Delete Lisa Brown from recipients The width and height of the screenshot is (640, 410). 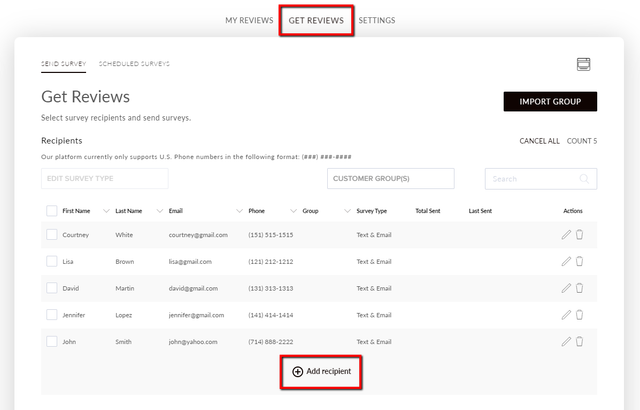tap(579, 262)
